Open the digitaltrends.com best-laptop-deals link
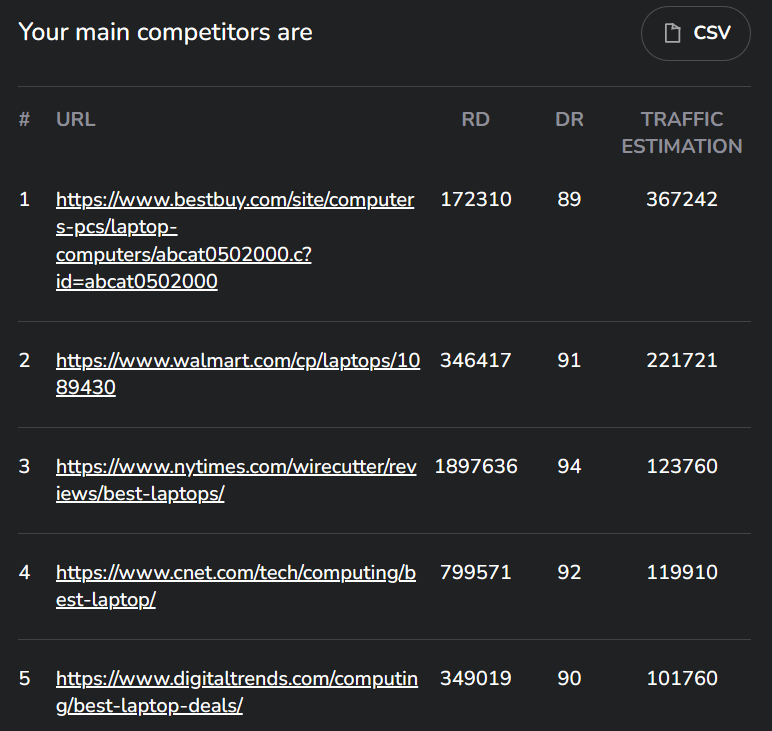Screen dimensions: 772x731 coord(237,692)
